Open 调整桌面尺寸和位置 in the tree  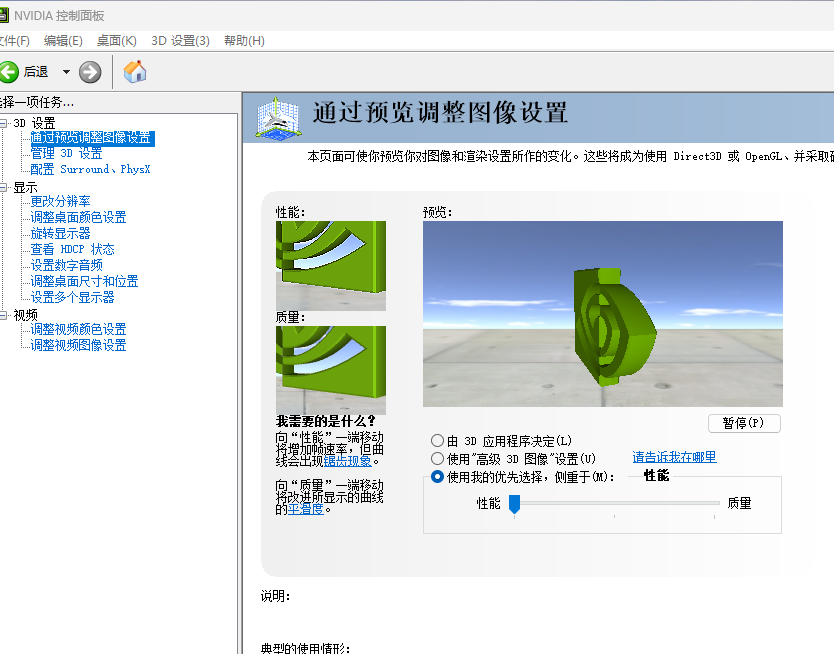pyautogui.click(x=84, y=281)
